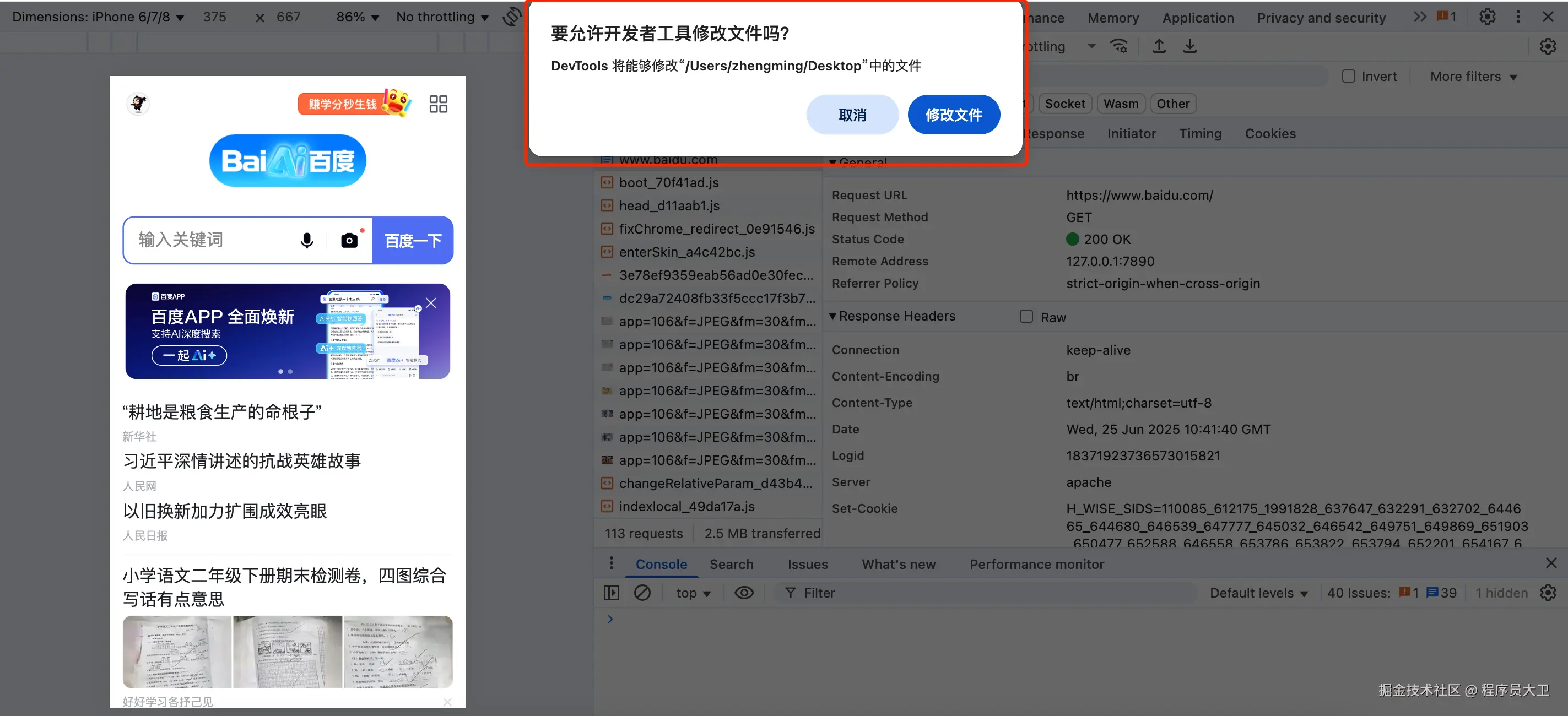
Task: Click the rotate device orientation icon
Action: pos(512,17)
